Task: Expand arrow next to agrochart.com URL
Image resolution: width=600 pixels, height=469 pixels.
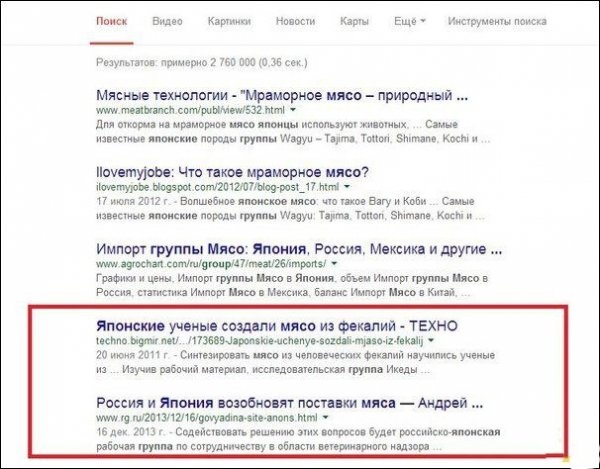Action: [x=334, y=264]
